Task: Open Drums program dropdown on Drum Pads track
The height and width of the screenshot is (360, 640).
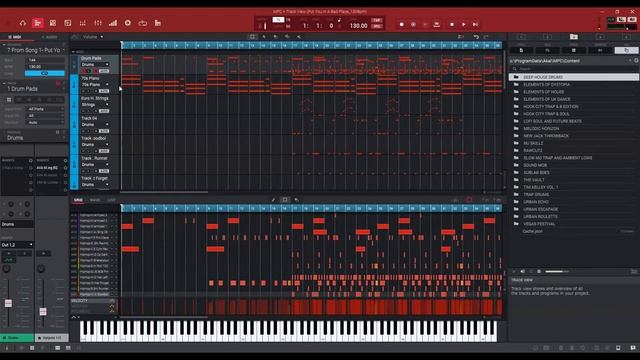Action: click(x=95, y=64)
